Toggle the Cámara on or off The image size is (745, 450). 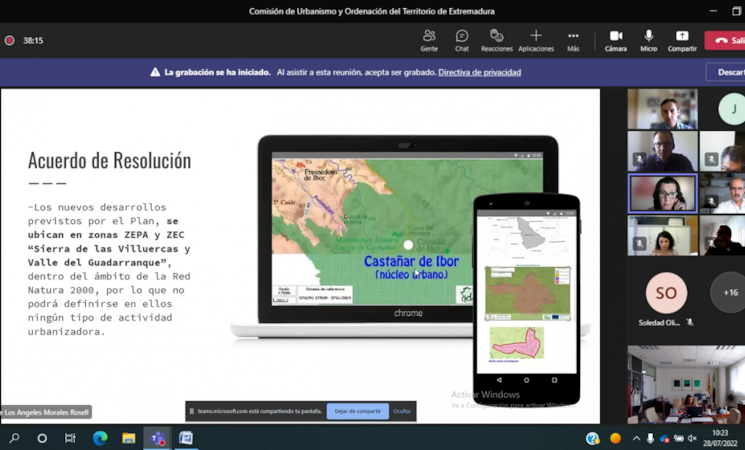click(616, 40)
